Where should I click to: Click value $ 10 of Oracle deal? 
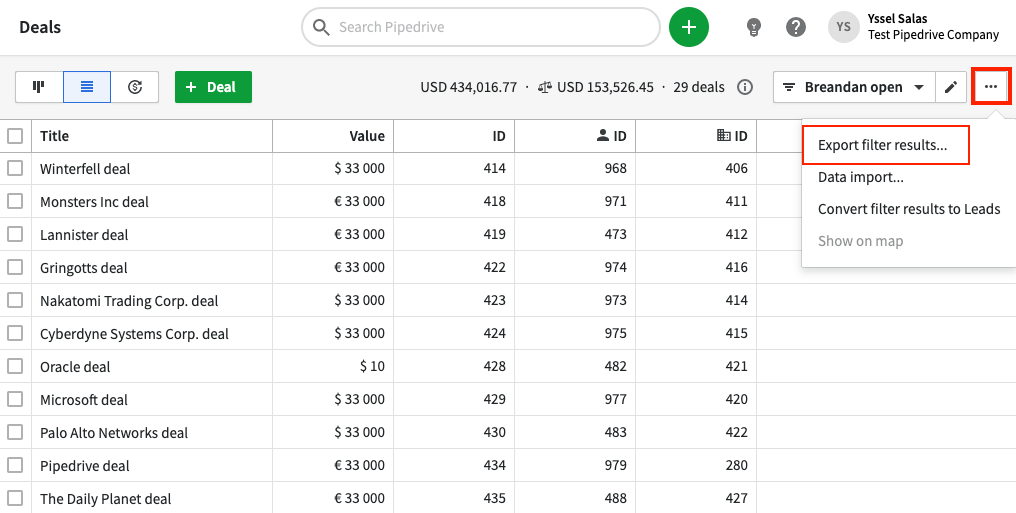(x=372, y=367)
